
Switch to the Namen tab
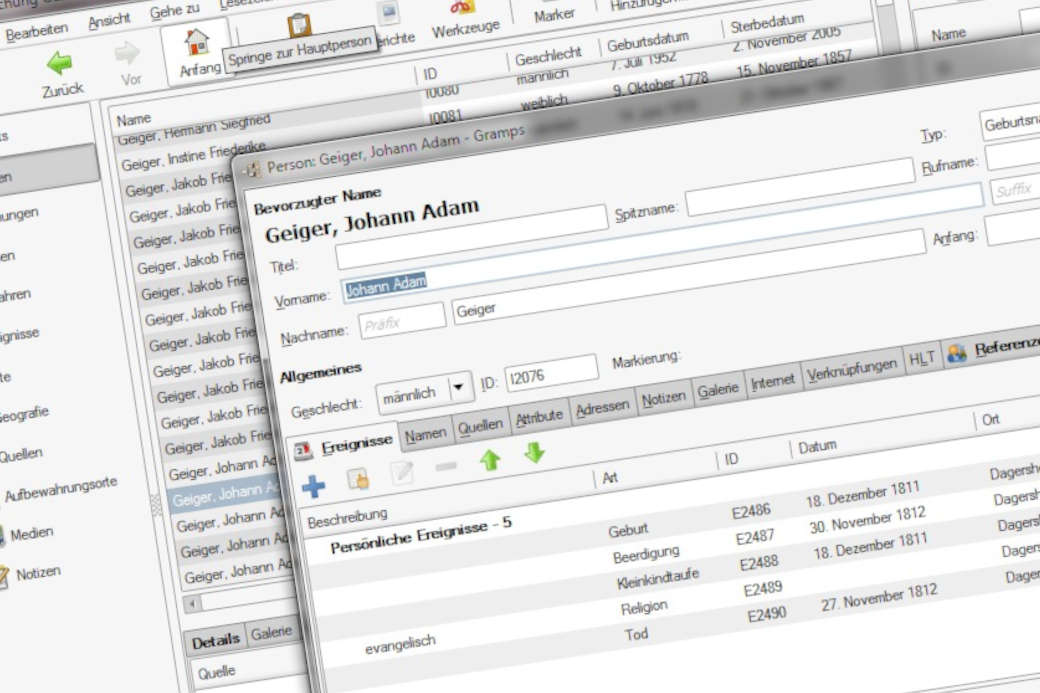[425, 434]
